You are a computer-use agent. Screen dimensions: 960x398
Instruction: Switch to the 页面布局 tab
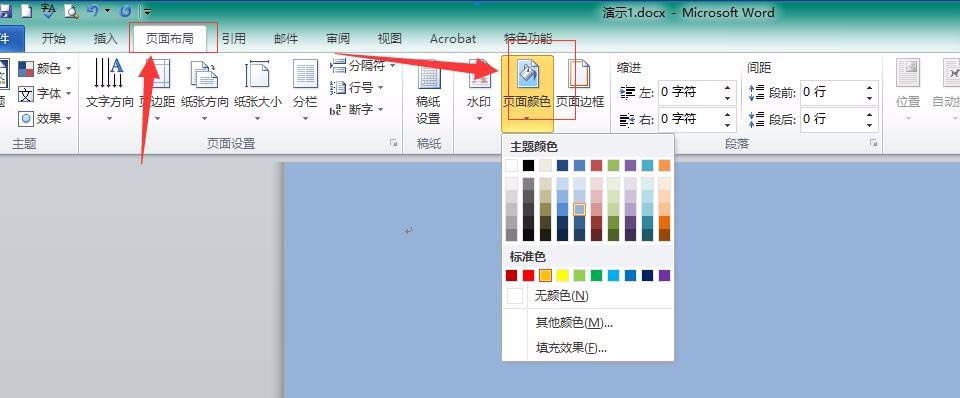[x=169, y=39]
